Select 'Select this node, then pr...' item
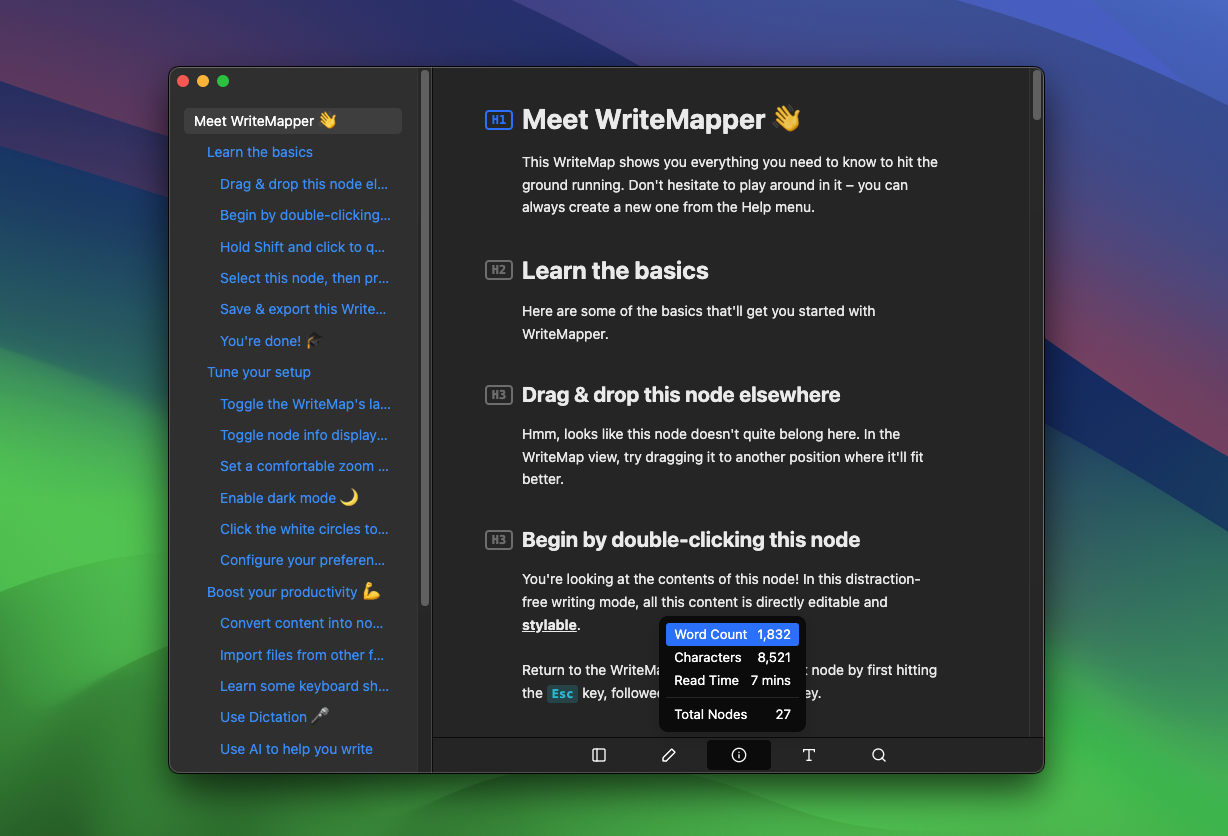This screenshot has height=836, width=1228. pos(304,278)
